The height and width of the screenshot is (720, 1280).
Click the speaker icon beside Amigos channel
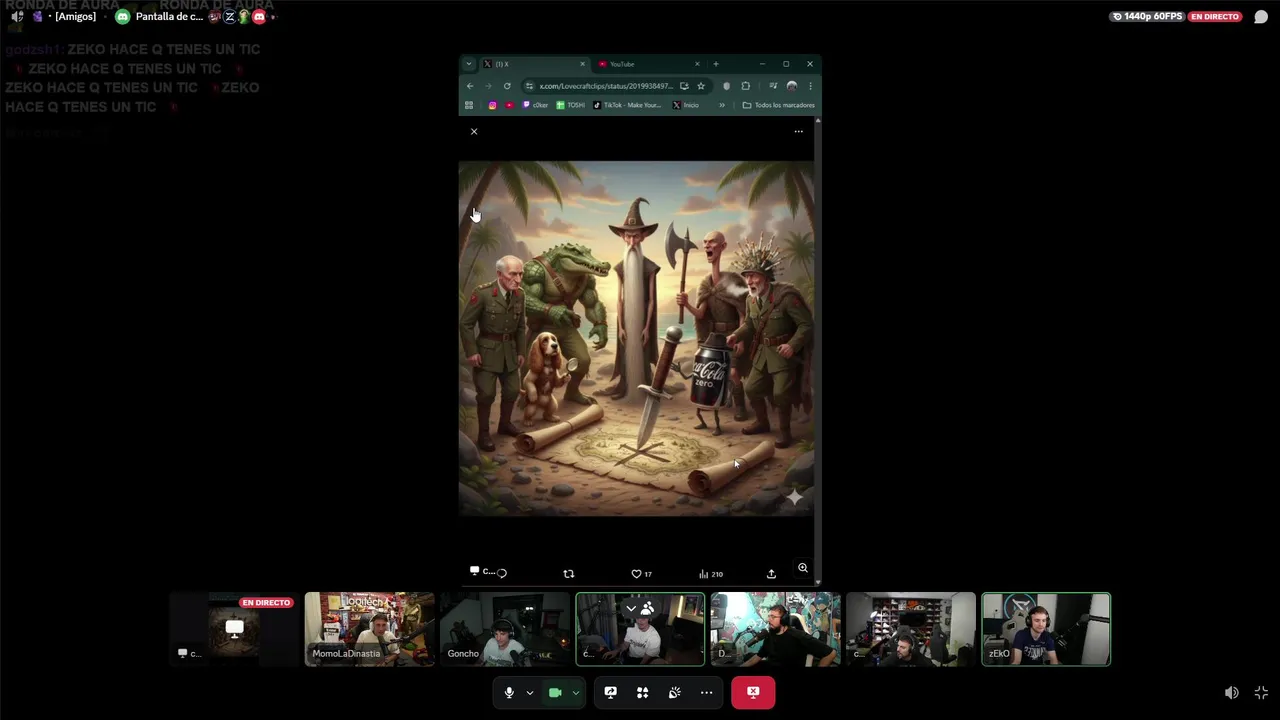(x=17, y=17)
